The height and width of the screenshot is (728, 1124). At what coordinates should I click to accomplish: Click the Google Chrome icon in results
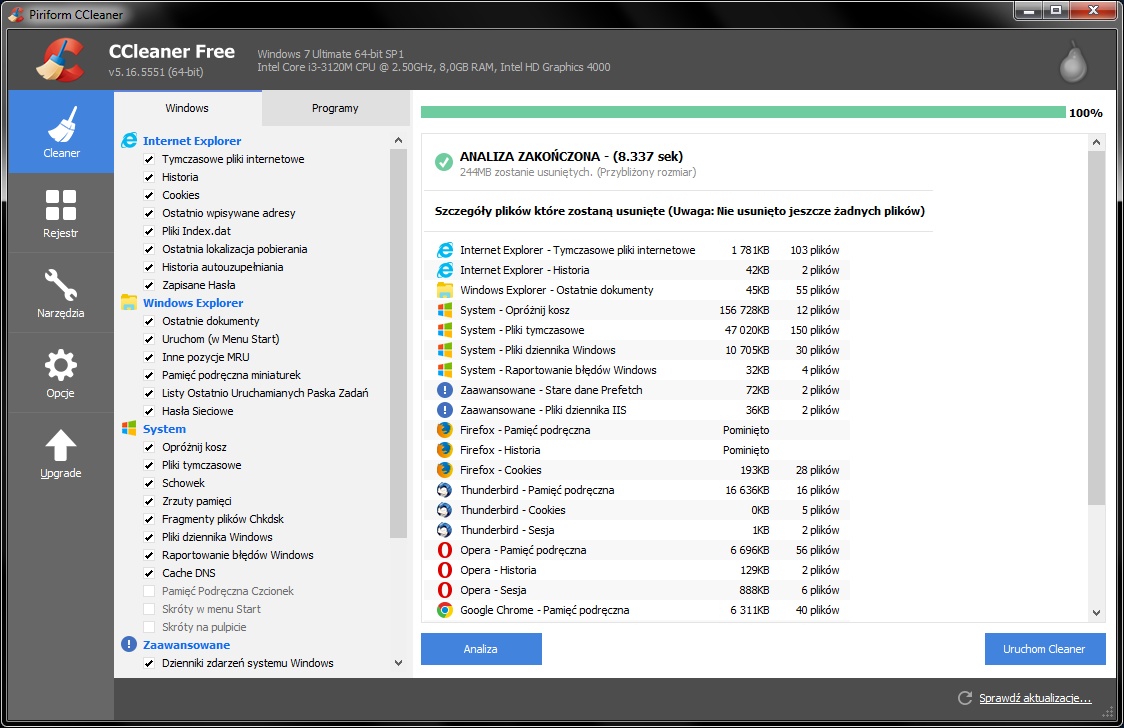click(x=444, y=610)
